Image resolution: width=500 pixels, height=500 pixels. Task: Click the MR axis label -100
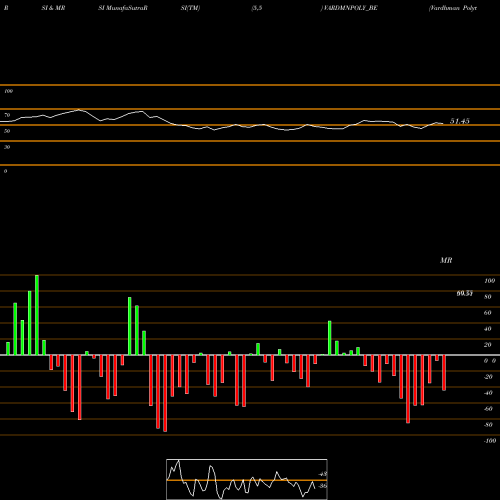coord(490,441)
